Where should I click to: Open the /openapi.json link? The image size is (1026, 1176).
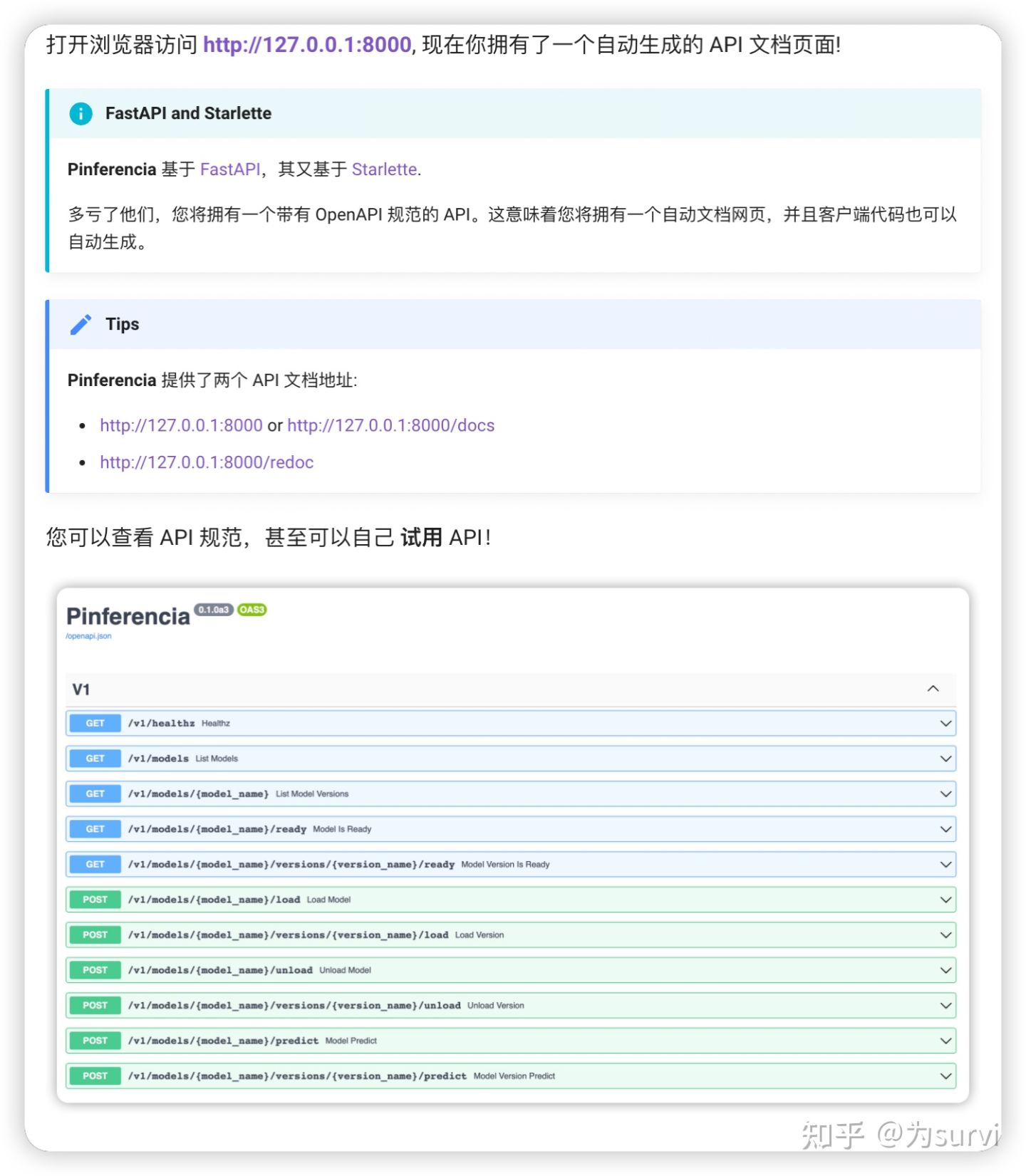[x=88, y=636]
